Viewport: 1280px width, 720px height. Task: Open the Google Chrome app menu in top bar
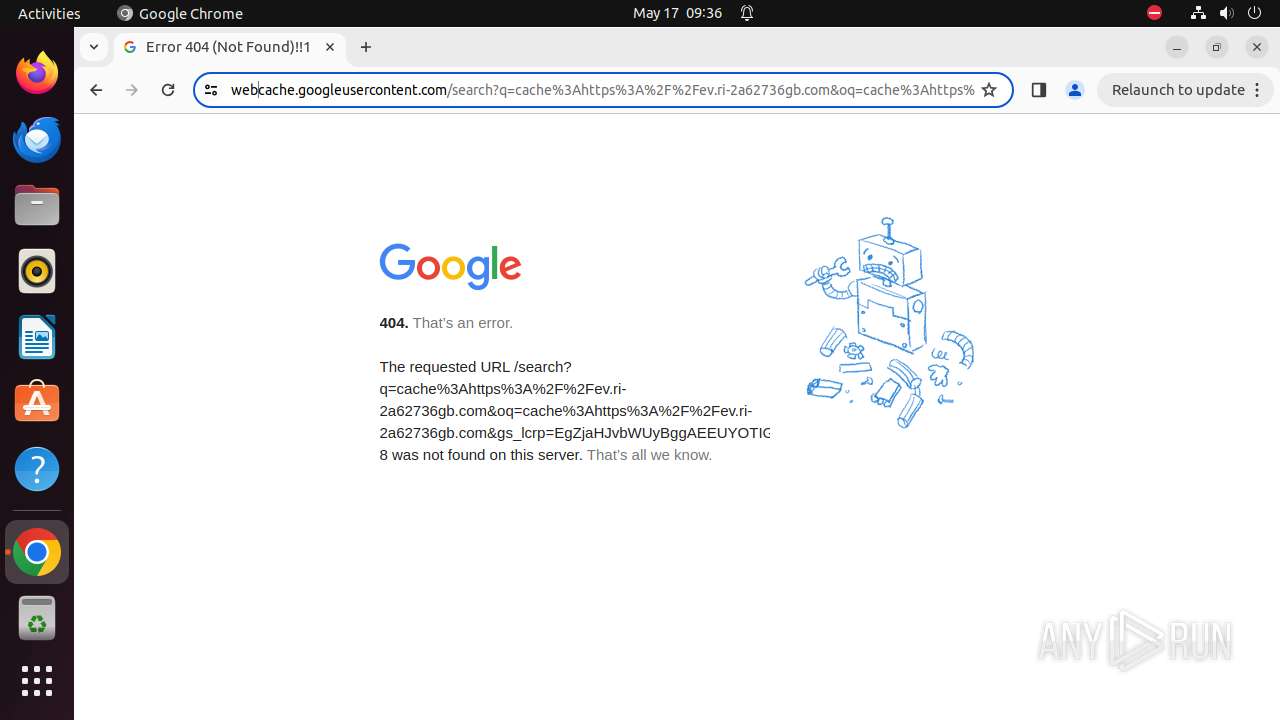[180, 13]
